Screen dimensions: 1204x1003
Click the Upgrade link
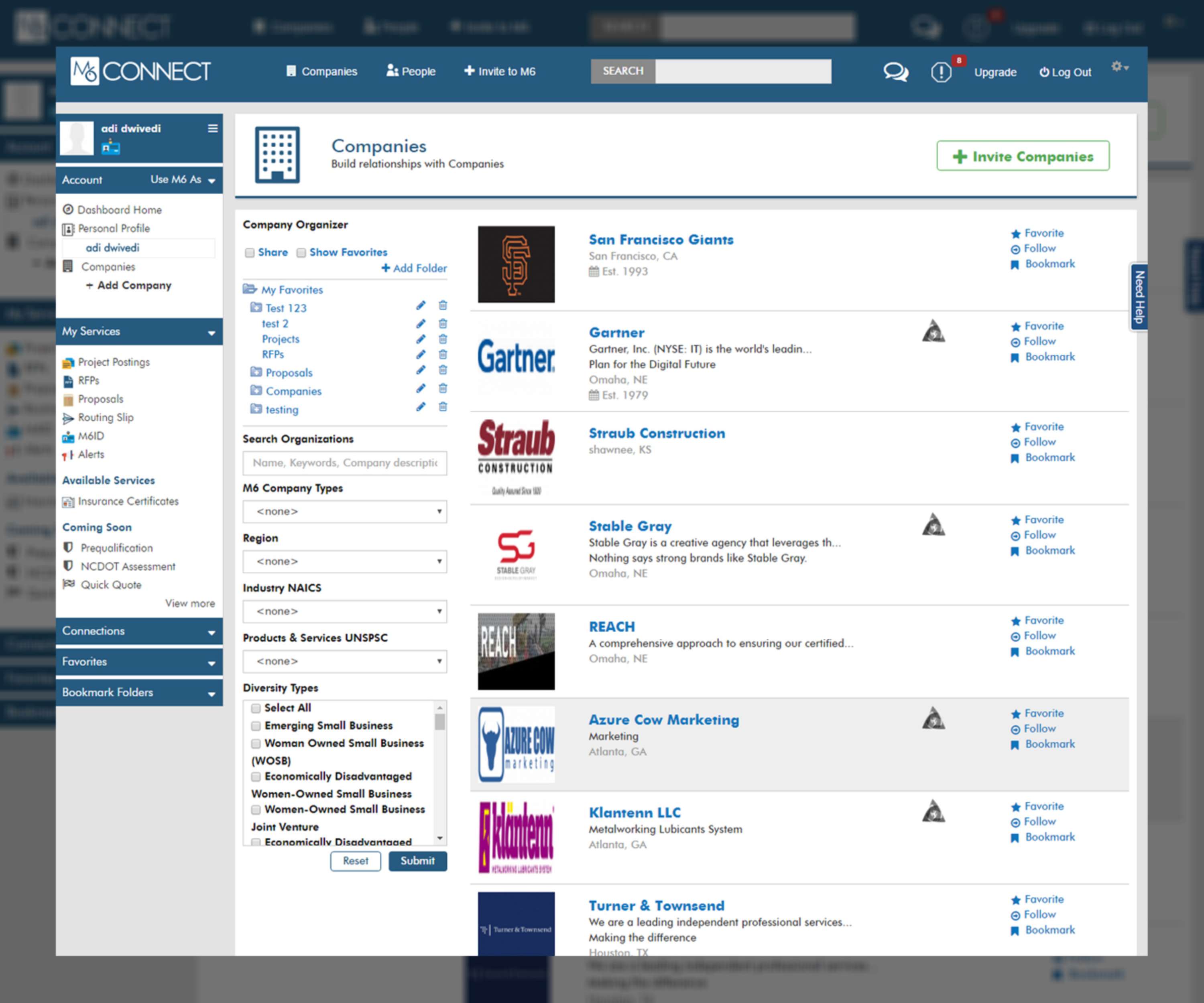(x=995, y=72)
